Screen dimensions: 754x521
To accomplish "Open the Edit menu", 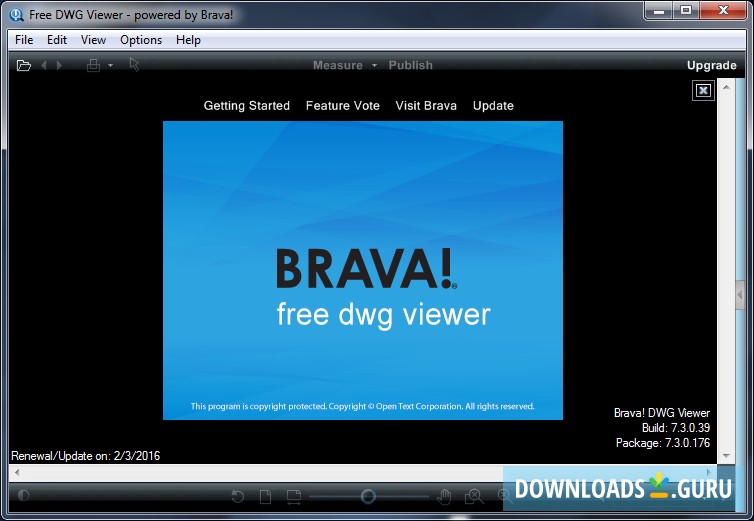I will (x=57, y=40).
